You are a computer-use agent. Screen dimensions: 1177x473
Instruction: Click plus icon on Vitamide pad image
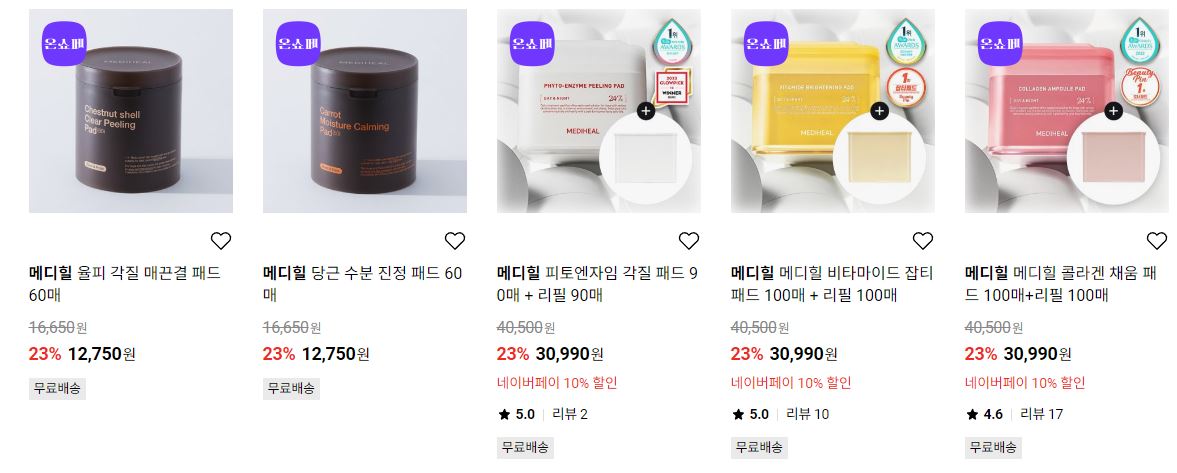pyautogui.click(x=880, y=112)
